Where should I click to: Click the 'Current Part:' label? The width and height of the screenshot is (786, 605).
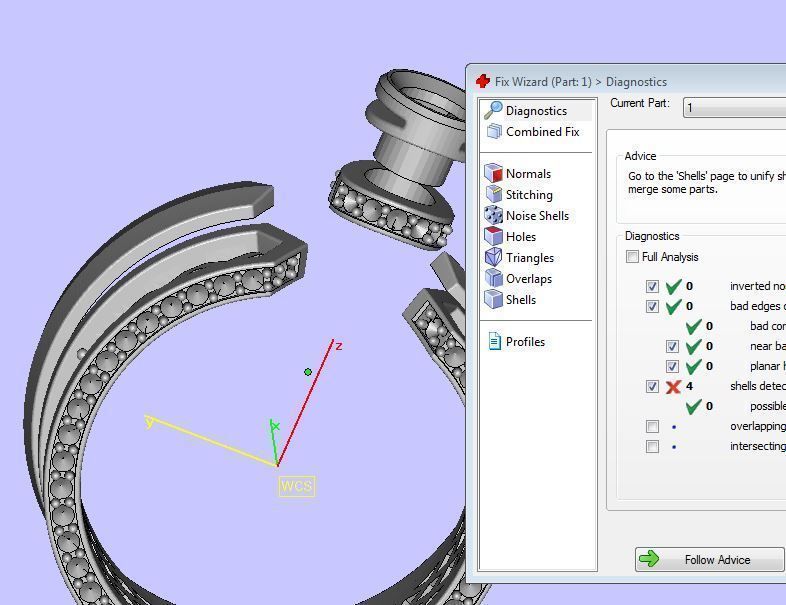pos(640,103)
